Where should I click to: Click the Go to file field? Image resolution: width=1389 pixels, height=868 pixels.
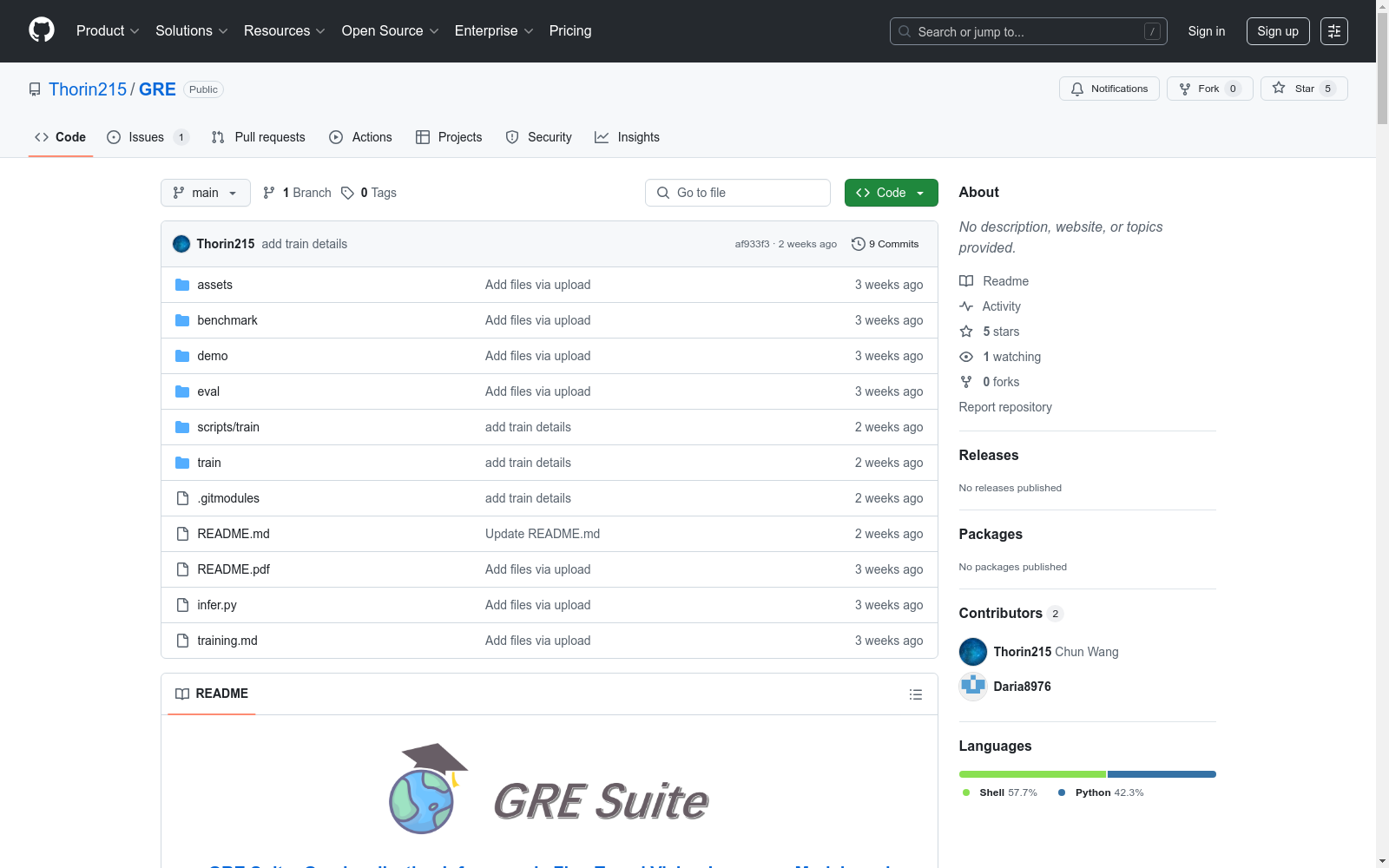(x=738, y=193)
